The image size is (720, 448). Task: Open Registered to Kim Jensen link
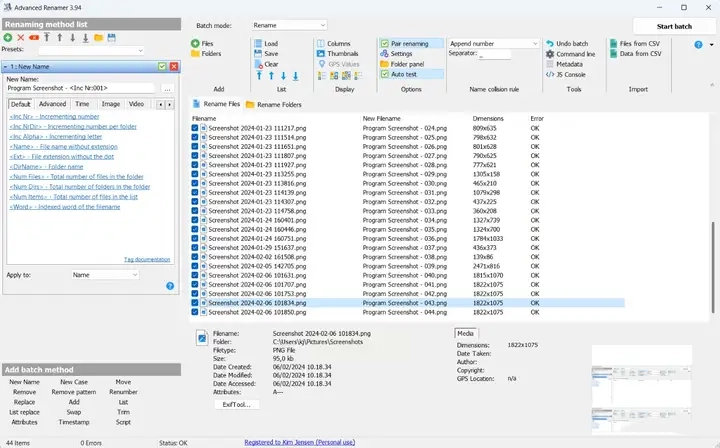point(299,442)
